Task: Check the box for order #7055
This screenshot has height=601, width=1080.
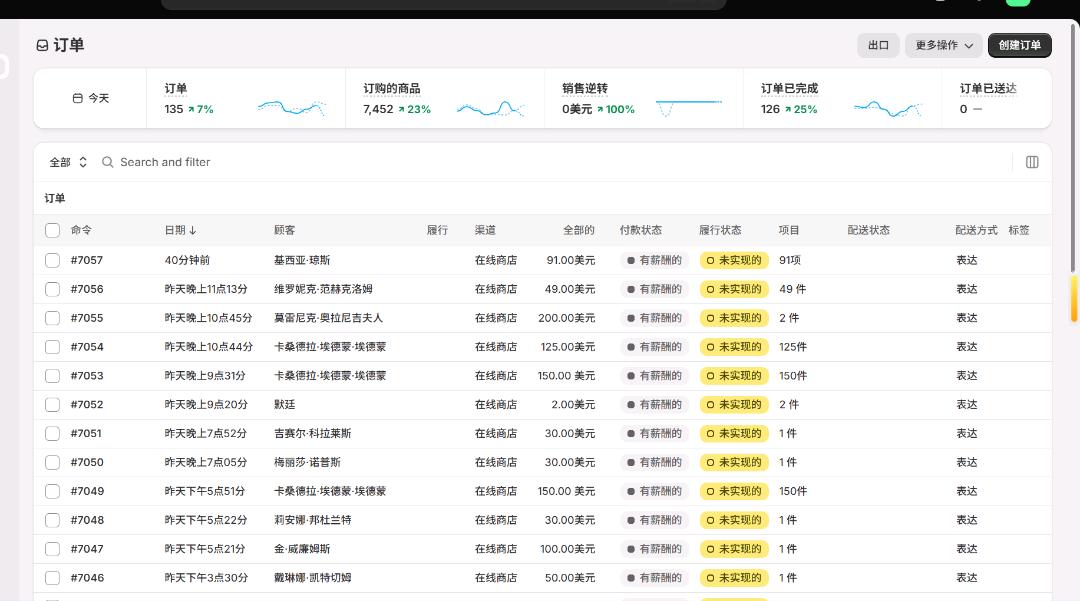Action: tap(52, 318)
